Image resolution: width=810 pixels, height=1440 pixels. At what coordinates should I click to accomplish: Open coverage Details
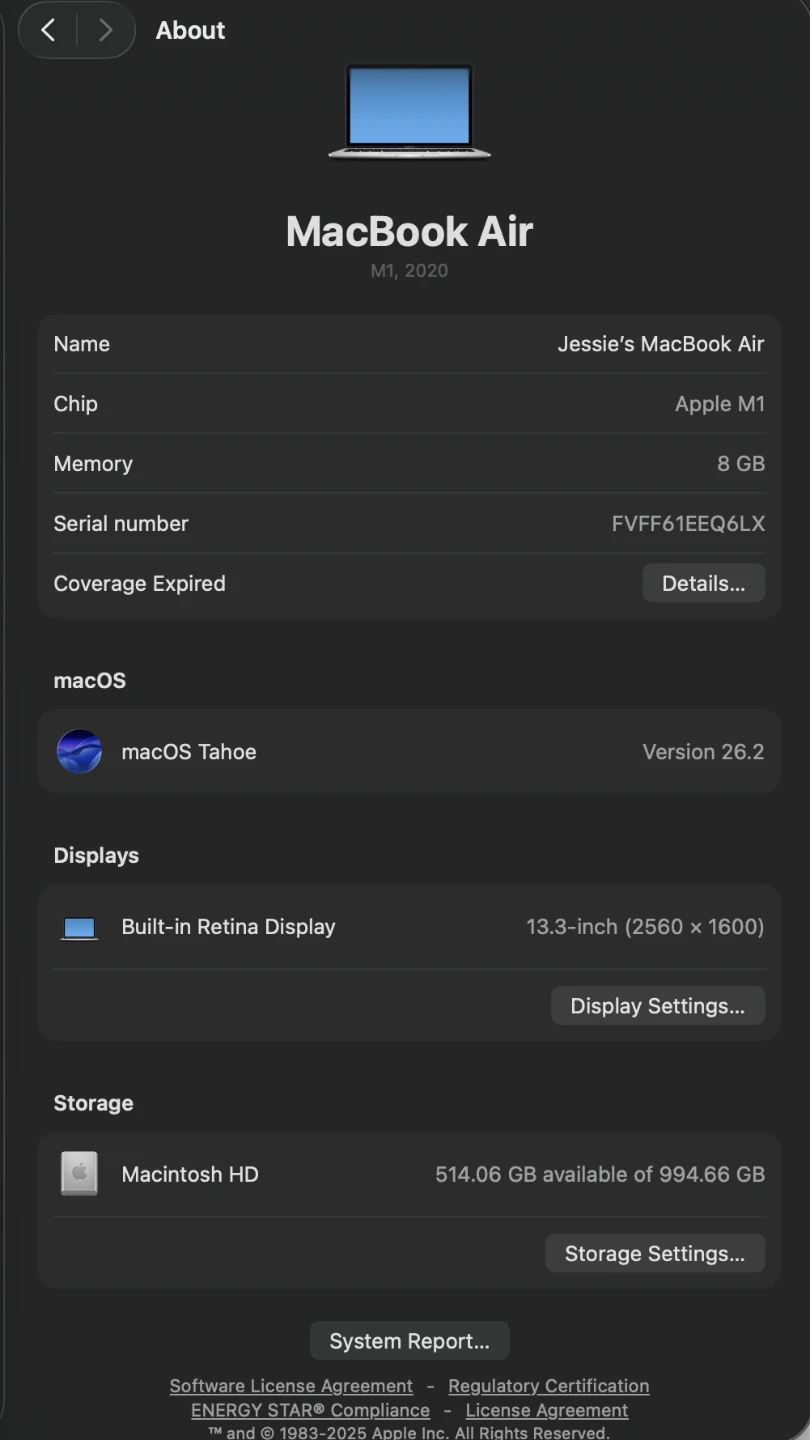703,583
